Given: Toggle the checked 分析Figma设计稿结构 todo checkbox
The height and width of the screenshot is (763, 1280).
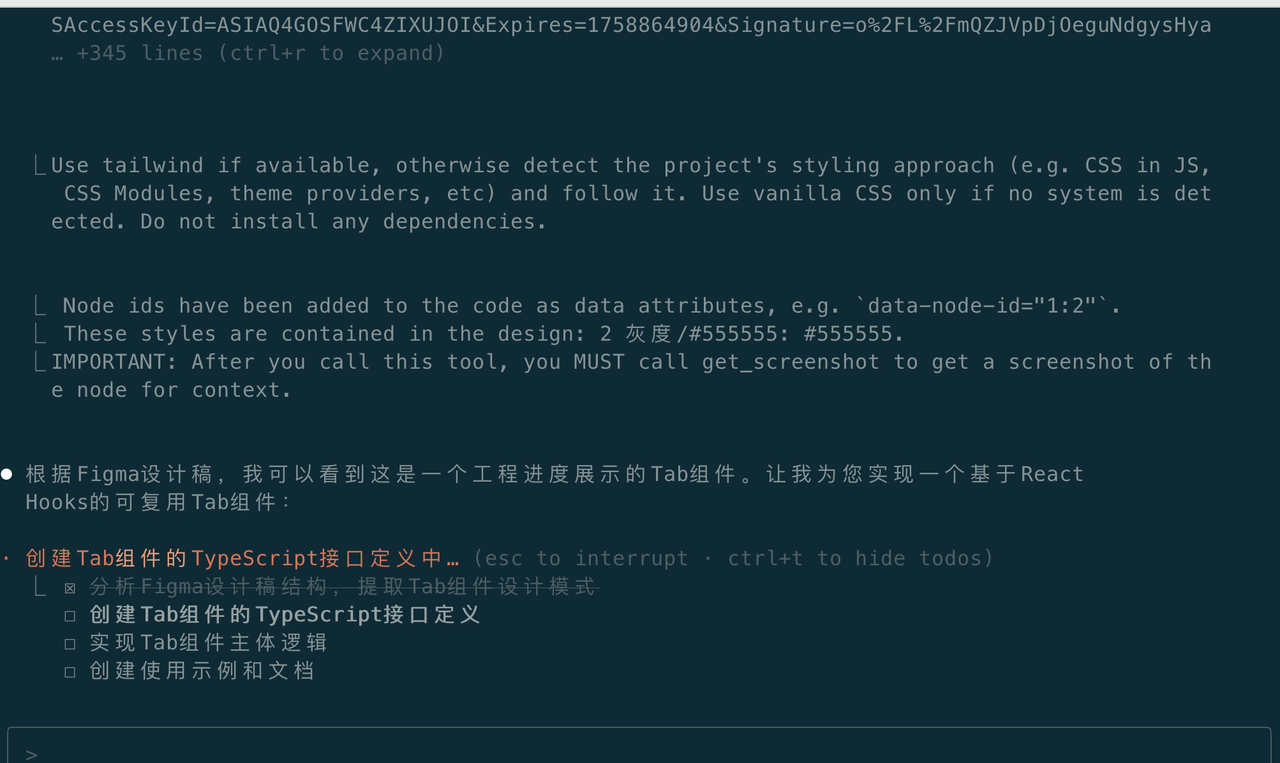Looking at the screenshot, I should (x=70, y=588).
